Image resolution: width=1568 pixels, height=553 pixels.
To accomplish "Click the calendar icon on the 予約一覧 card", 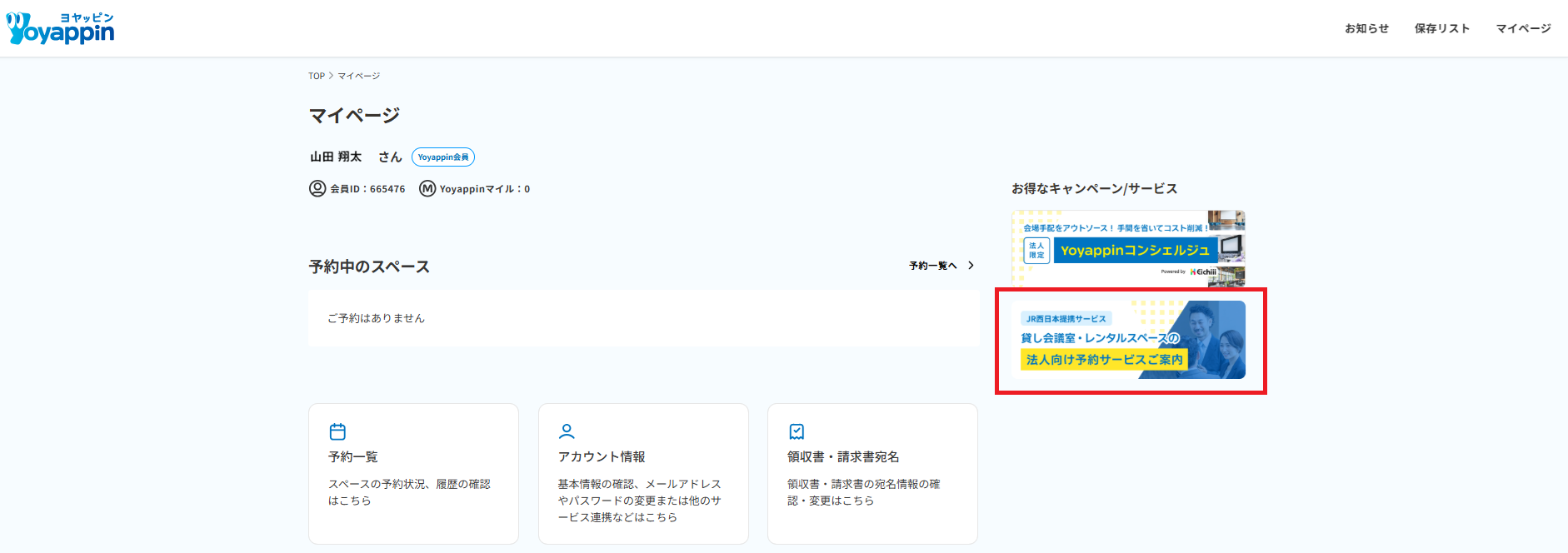I will pos(337,431).
